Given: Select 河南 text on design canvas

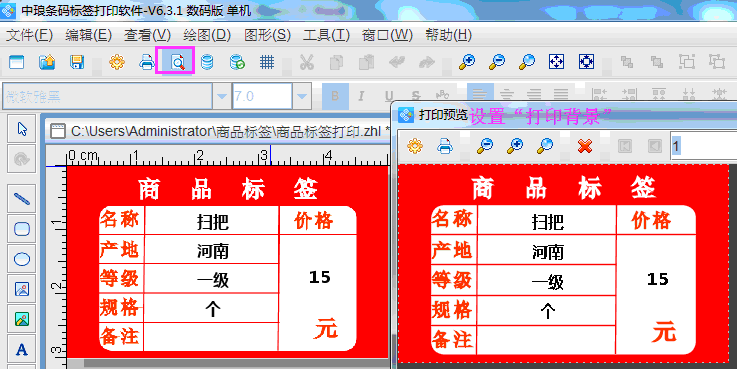Looking at the screenshot, I should 213,251.
